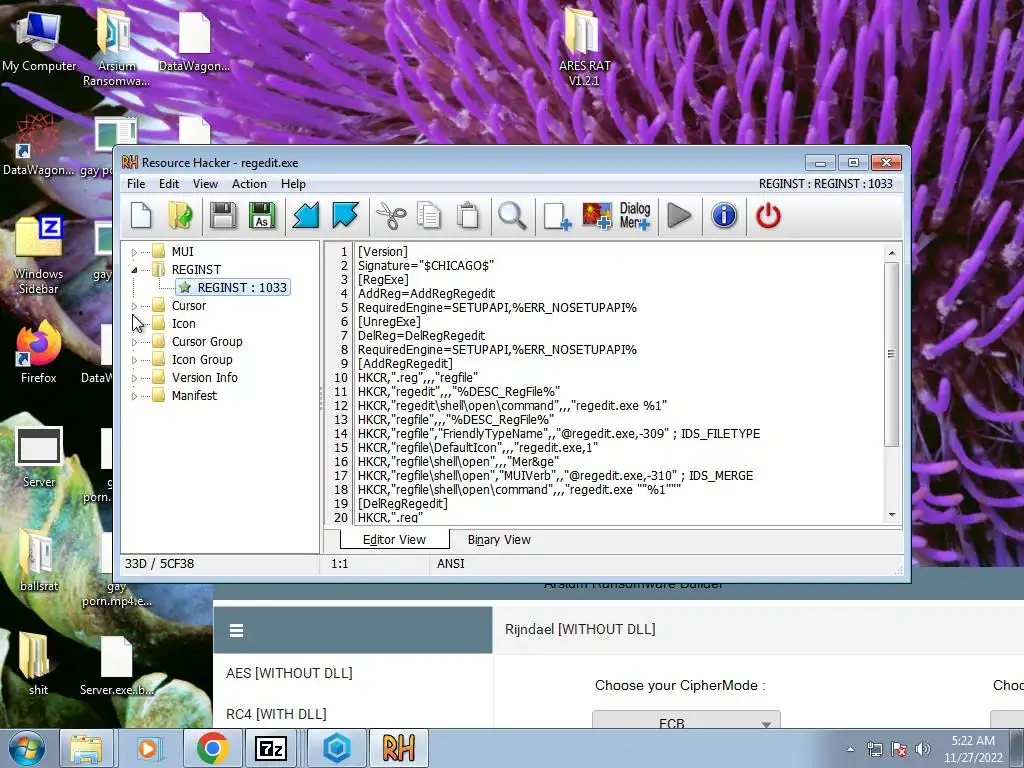Screen dimensions: 1024x768
Task: Click the volume icon in system tray
Action: coord(923,750)
